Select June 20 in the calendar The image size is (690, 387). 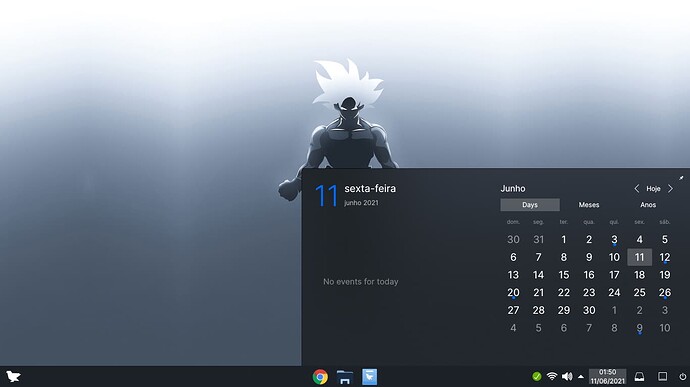(x=513, y=292)
